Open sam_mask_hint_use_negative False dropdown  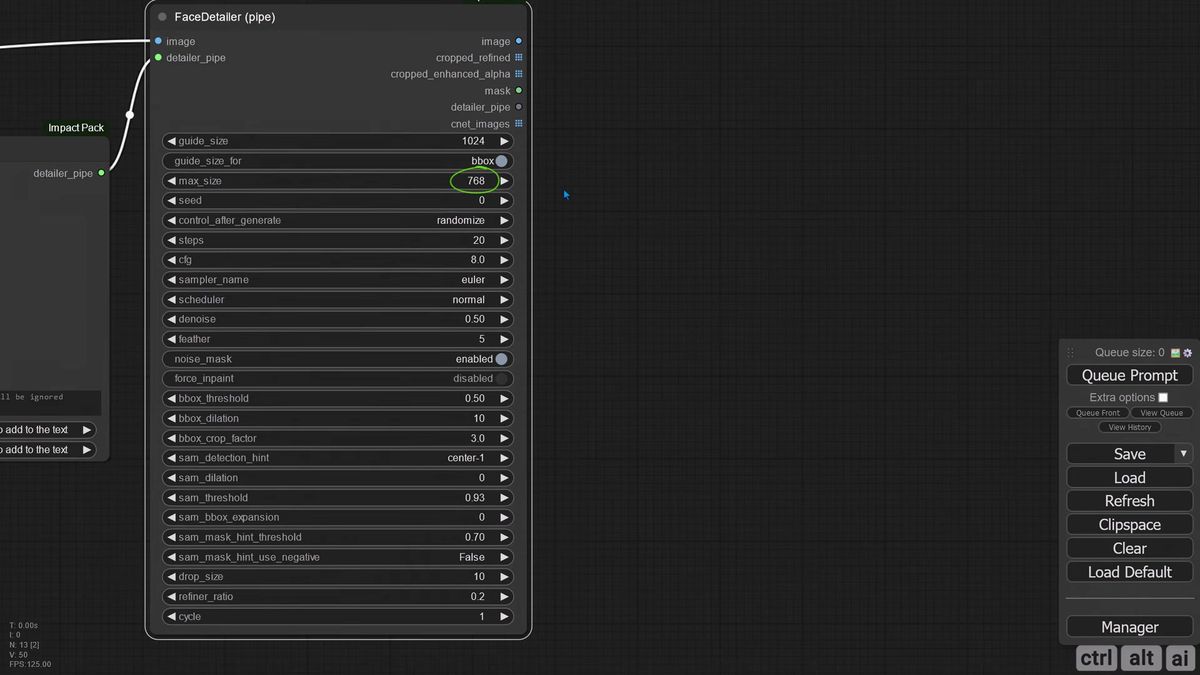tap(337, 557)
